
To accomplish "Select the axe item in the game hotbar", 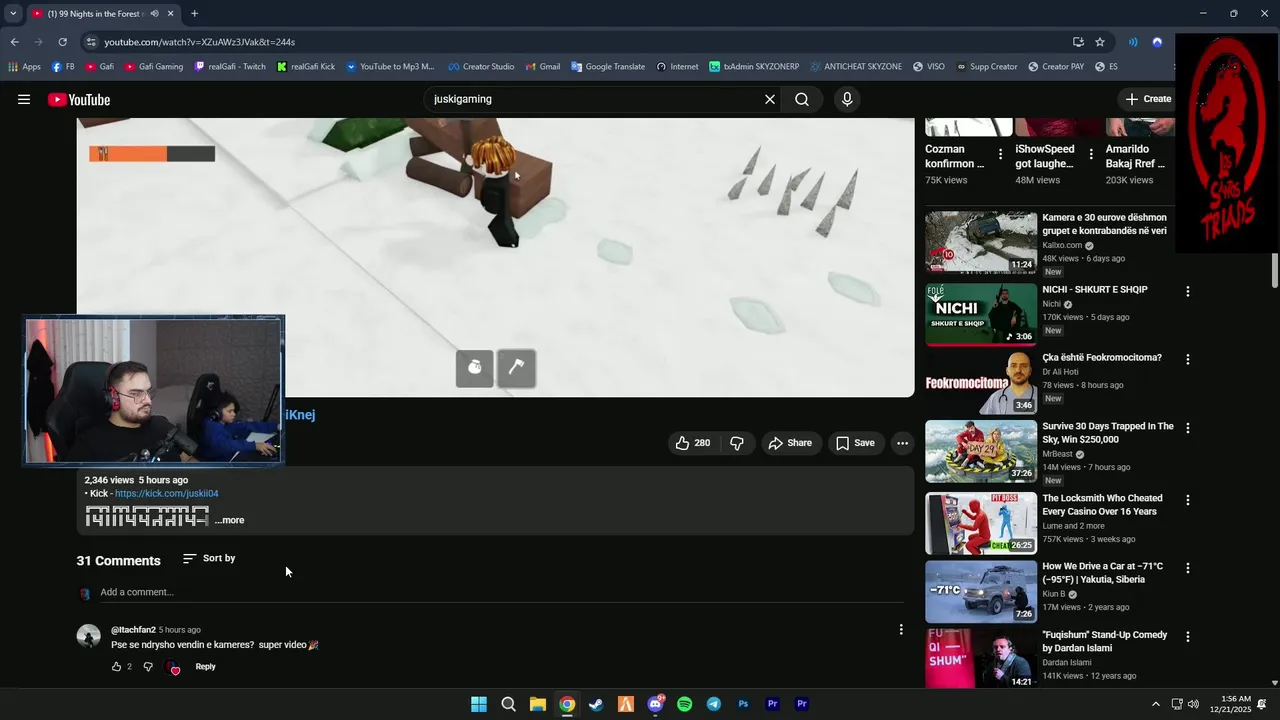I will pyautogui.click(x=516, y=368).
